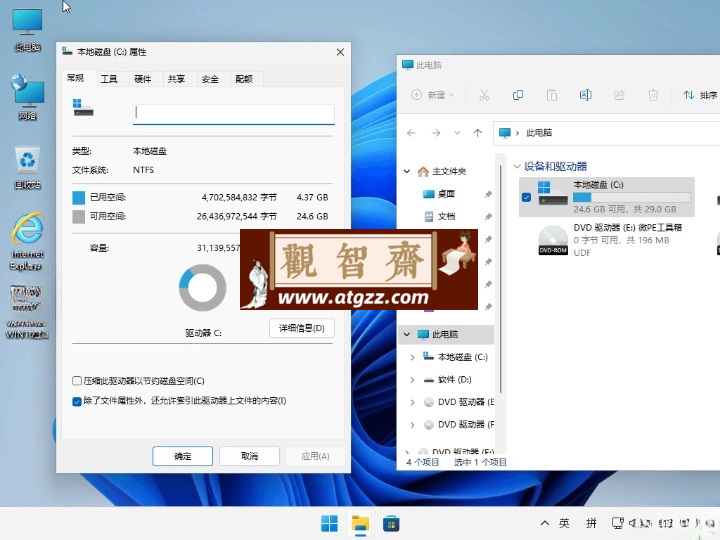Open 桌面 in the navigation pane

[x=439, y=194]
